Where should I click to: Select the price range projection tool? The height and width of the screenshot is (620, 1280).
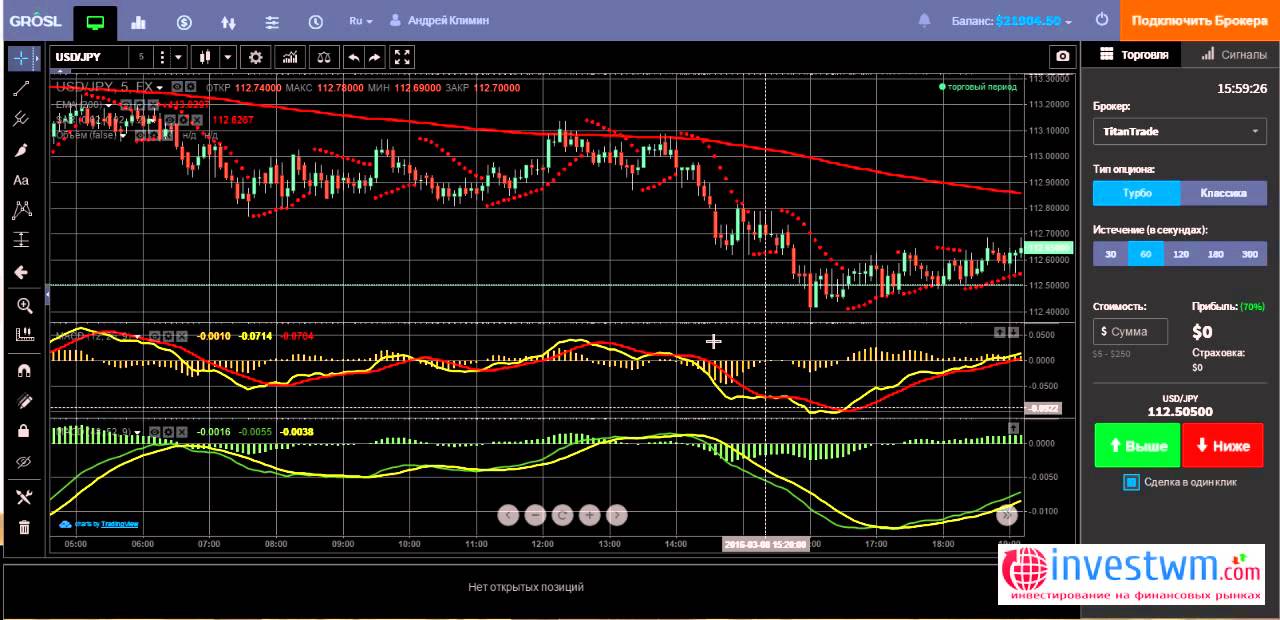pos(21,240)
